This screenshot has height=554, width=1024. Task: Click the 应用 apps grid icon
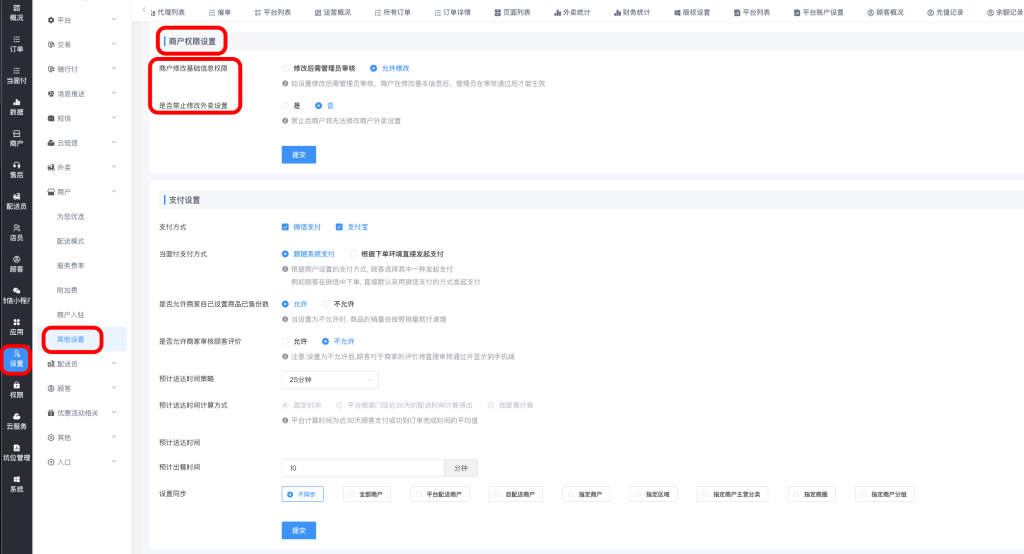pyautogui.click(x=16, y=328)
